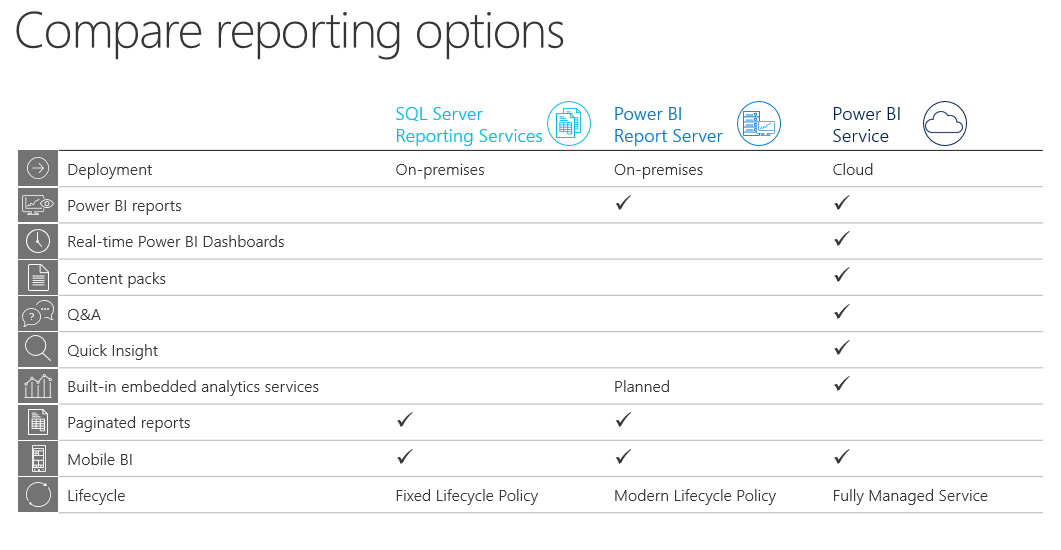Viewport: 1061px width, 550px height.
Task: Click the Lifecycle circular arrow icon
Action: pos(38,495)
